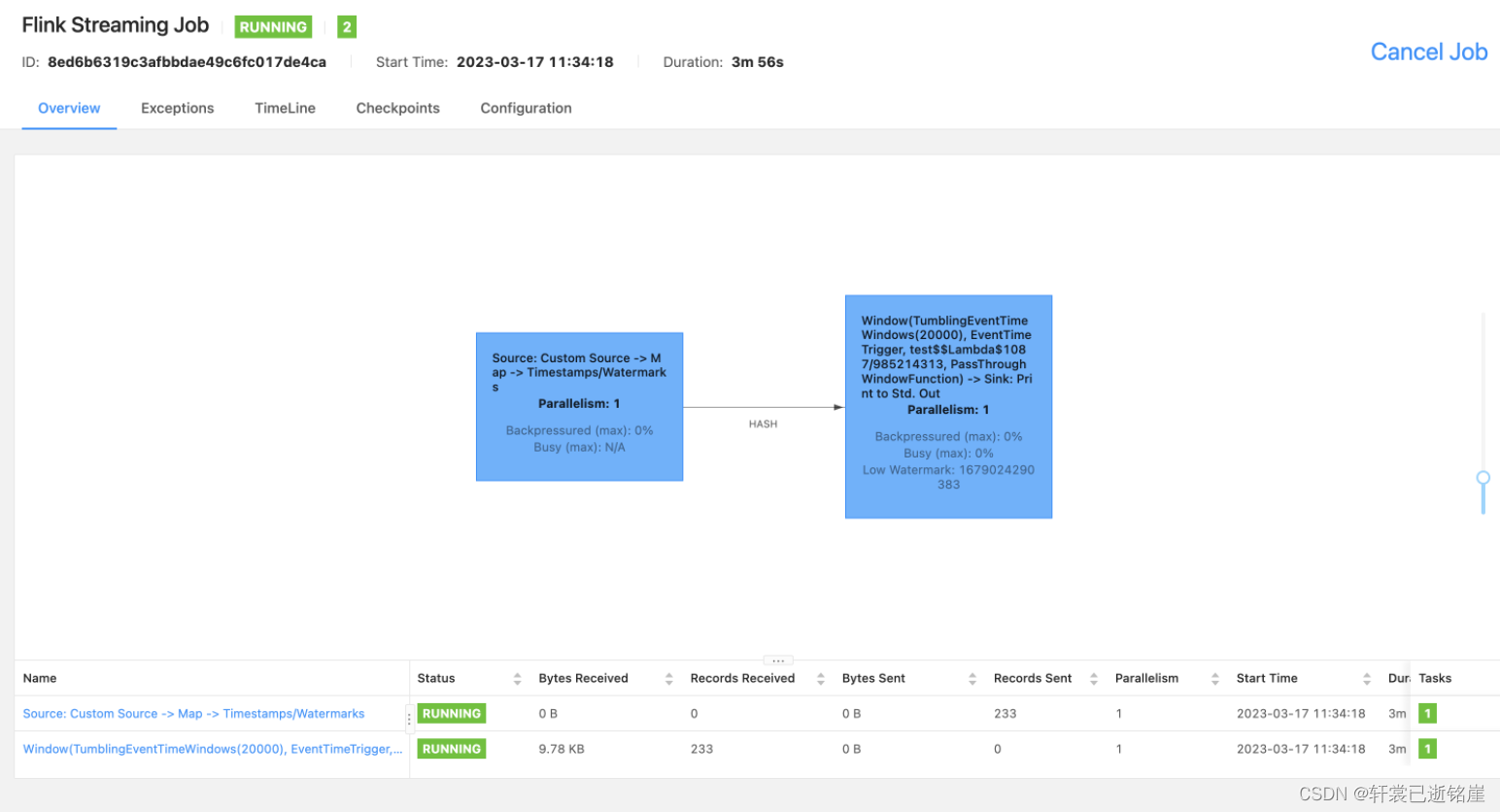Switch to the Overview tab
Image resolution: width=1500 pixels, height=812 pixels.
pos(69,108)
